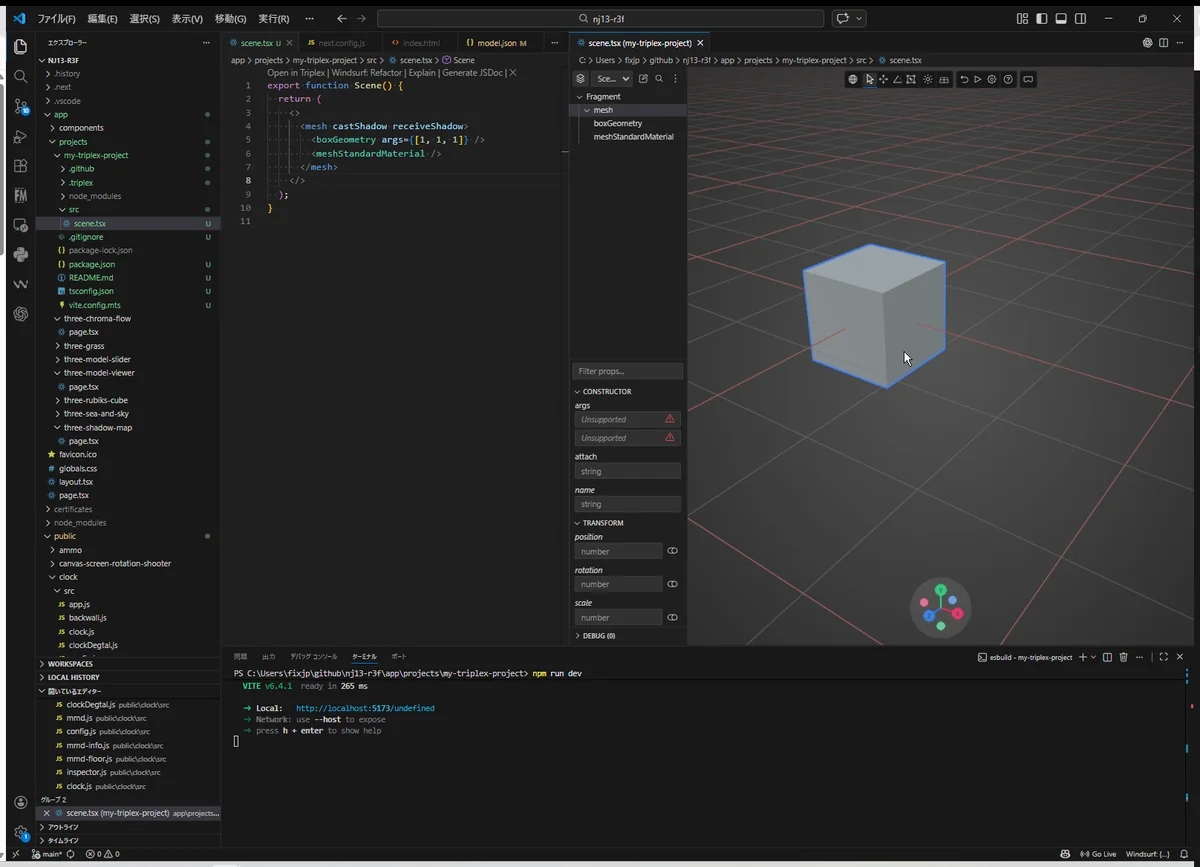This screenshot has height=867, width=1200.
Task: Open the Scene component dropdown
Action: coord(613,79)
